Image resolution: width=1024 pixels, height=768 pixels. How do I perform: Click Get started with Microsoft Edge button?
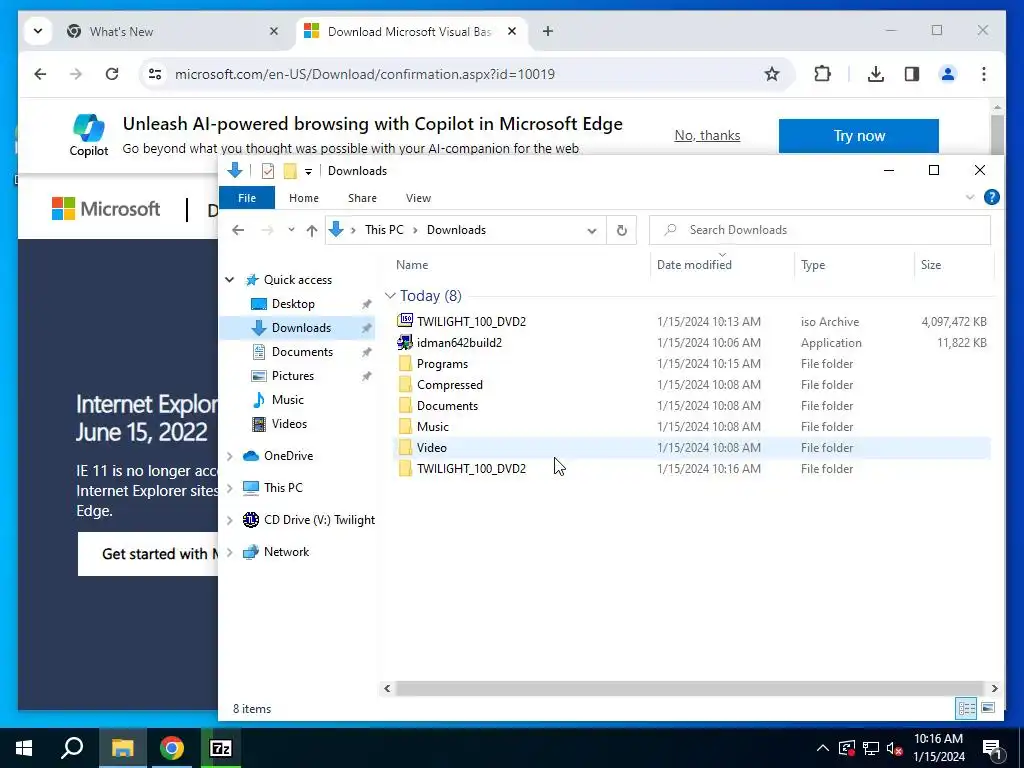pos(148,554)
